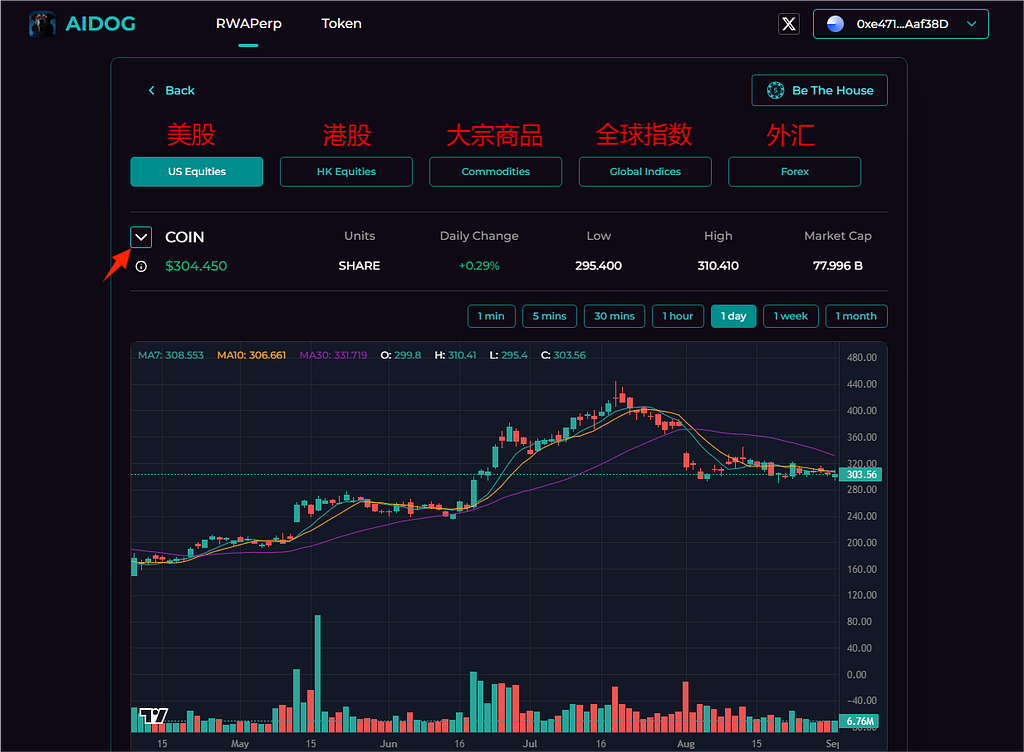Click the info icon beside COIN price
This screenshot has height=752, width=1024.
[x=141, y=266]
